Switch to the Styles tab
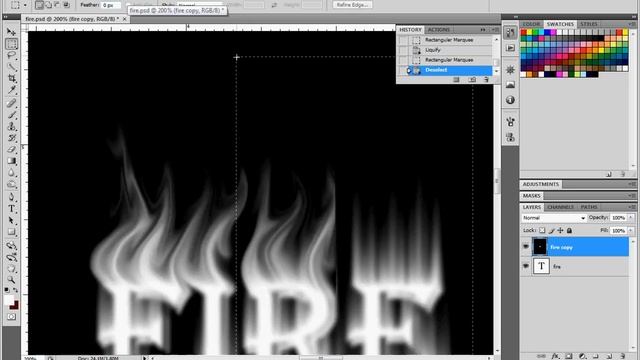 point(589,24)
